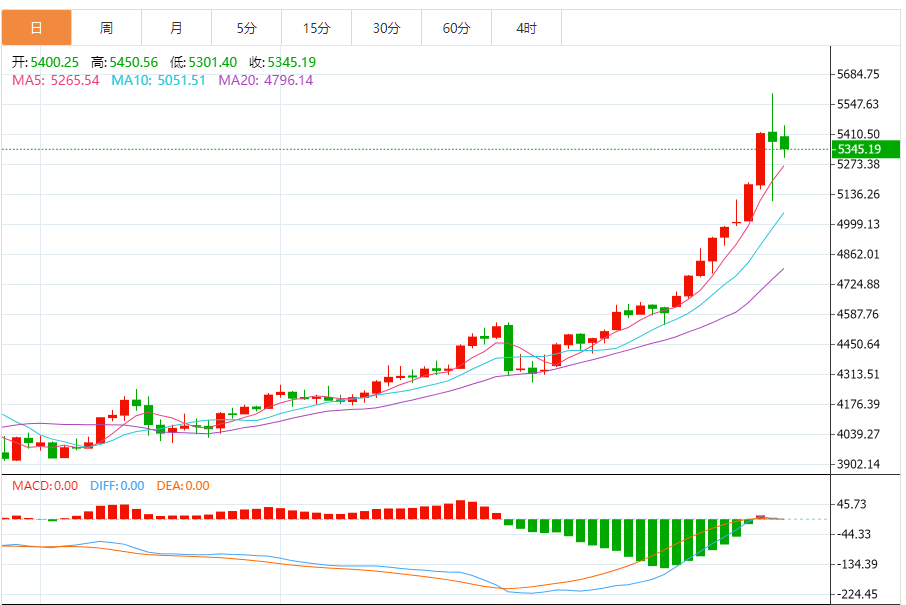Select the 15分 timeframe tab

coord(316,28)
